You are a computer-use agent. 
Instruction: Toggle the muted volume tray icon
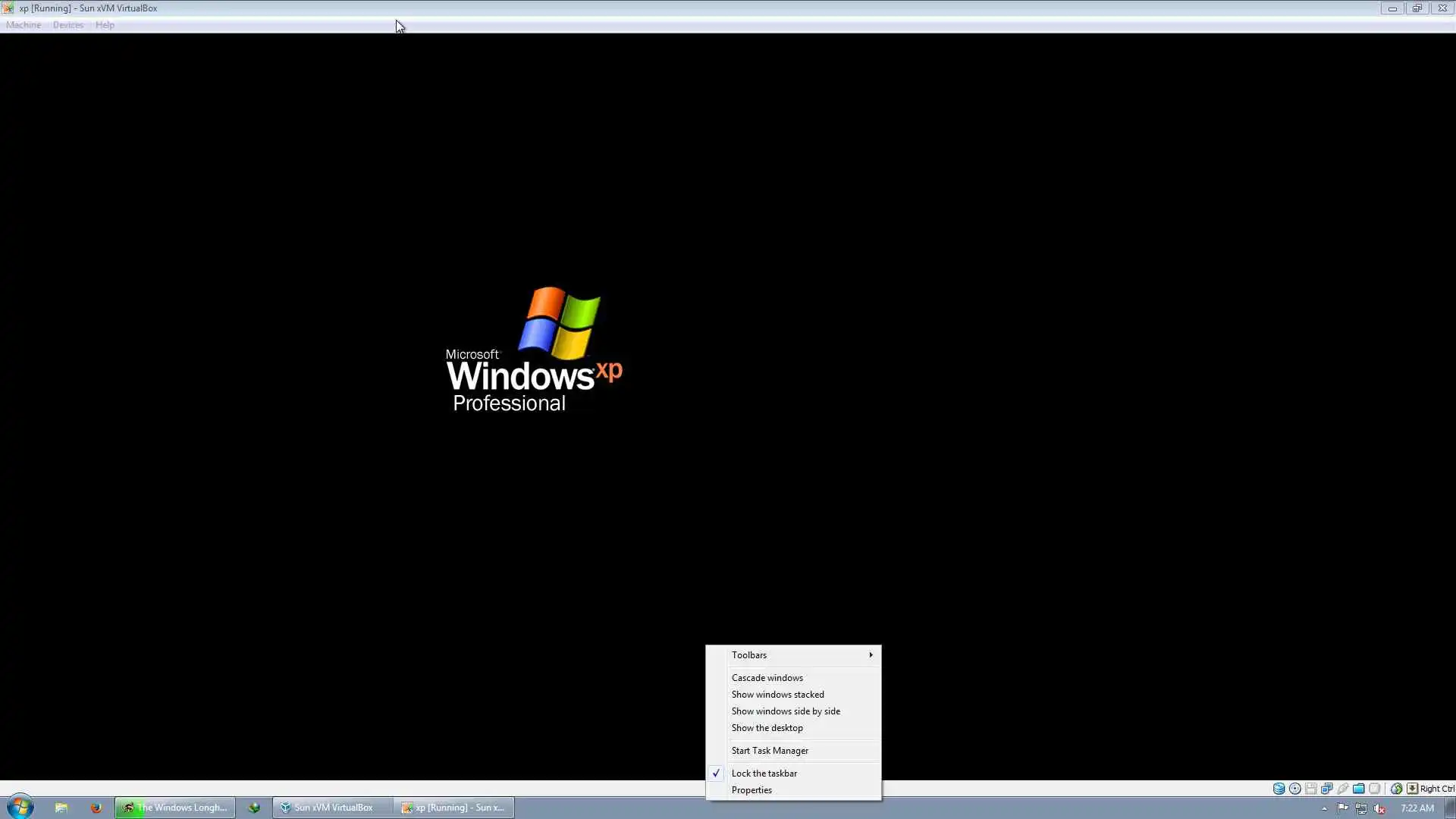tap(1379, 808)
